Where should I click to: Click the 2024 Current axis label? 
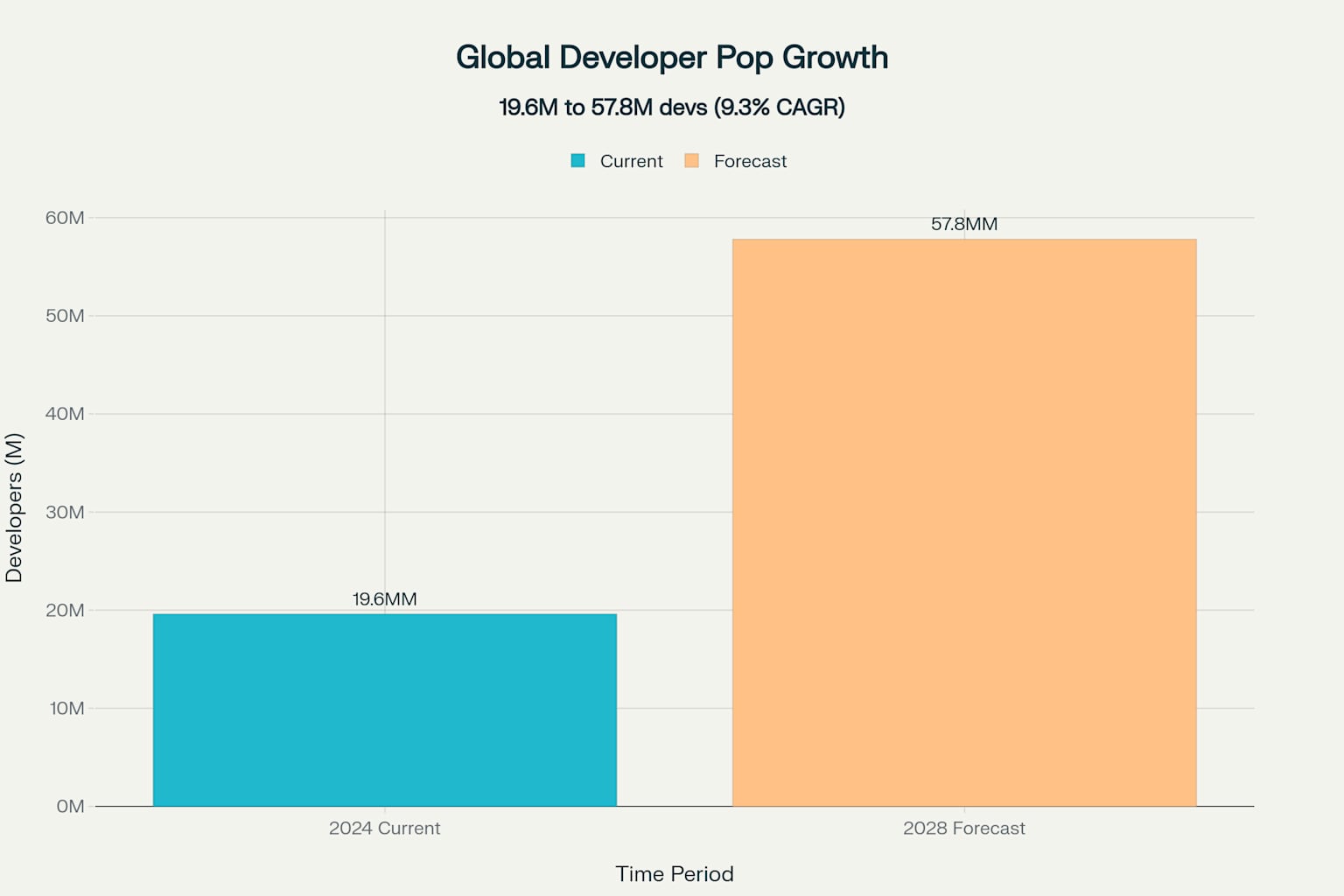coord(385,828)
